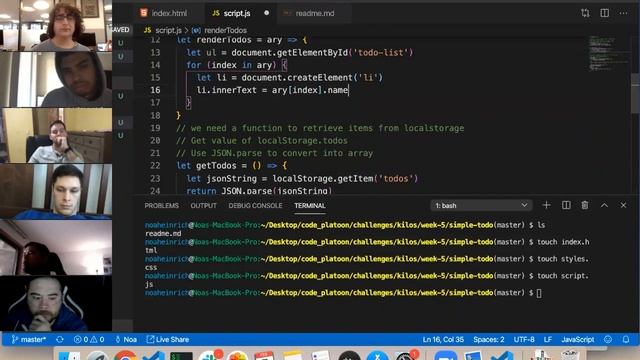Click the terminal prompt cursor on last line
640x360 pixels.
click(x=539, y=293)
